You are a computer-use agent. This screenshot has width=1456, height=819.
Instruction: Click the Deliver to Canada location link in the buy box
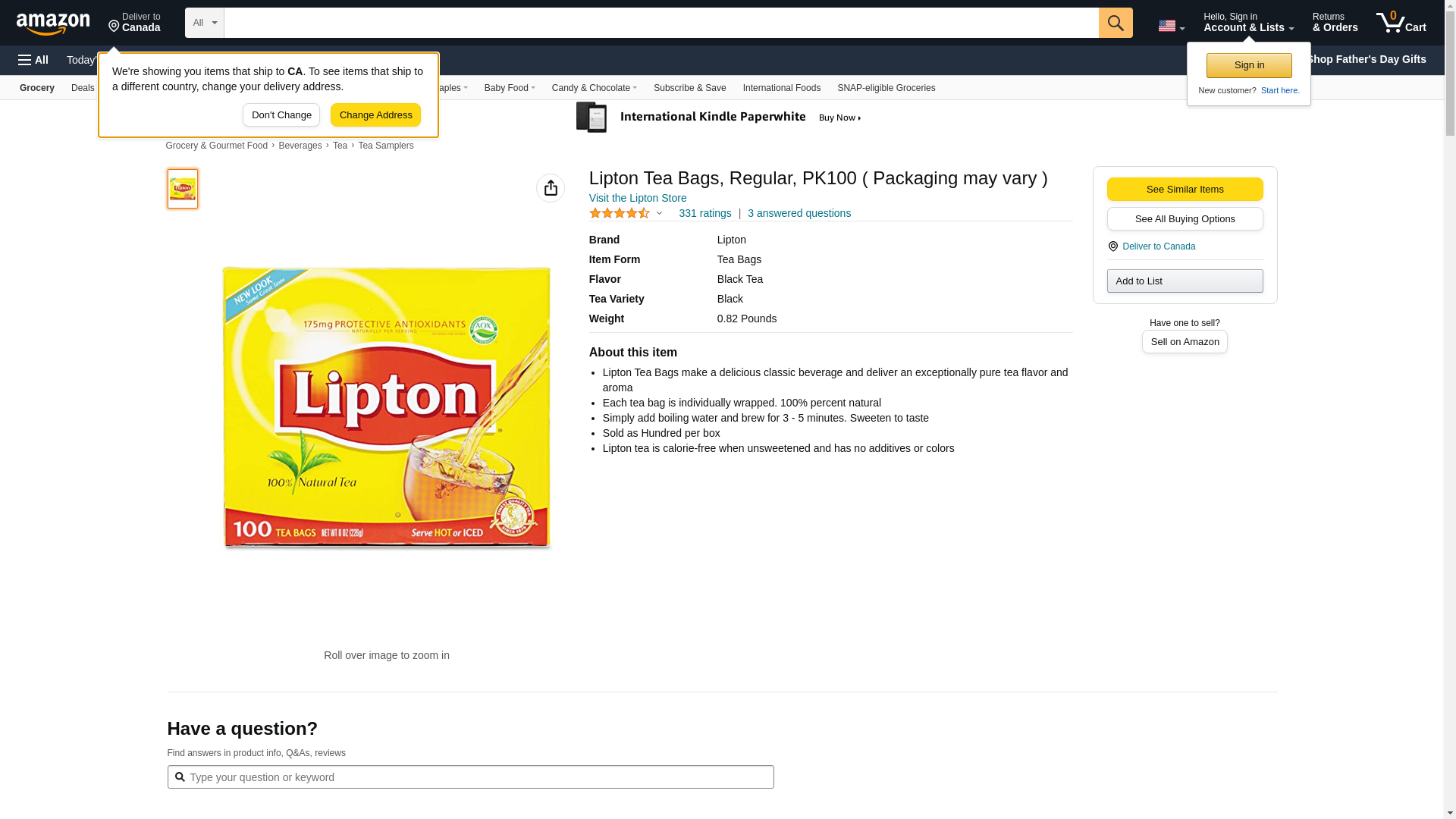pyautogui.click(x=1158, y=246)
